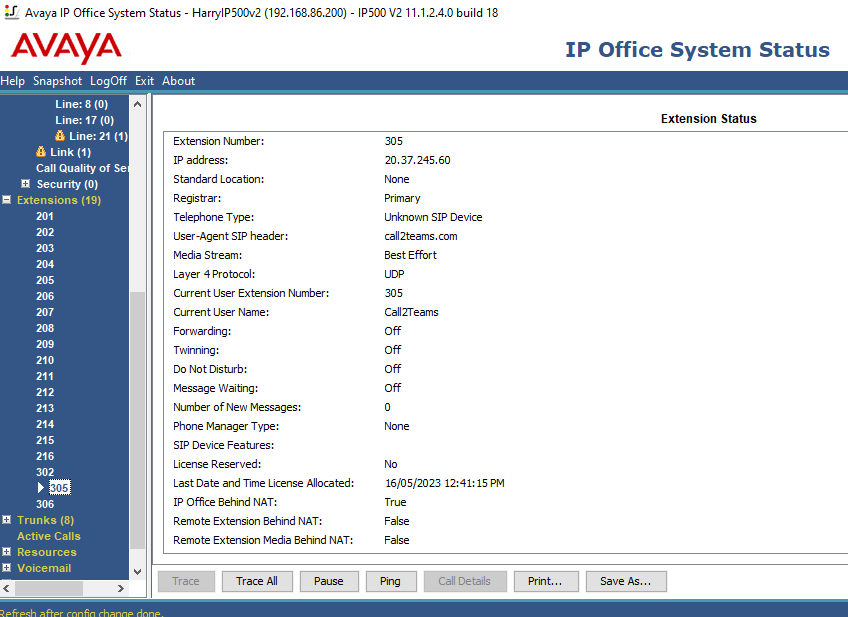Select Line: 8 (0) in the tree
Screen dimensions: 848x617
82,104
